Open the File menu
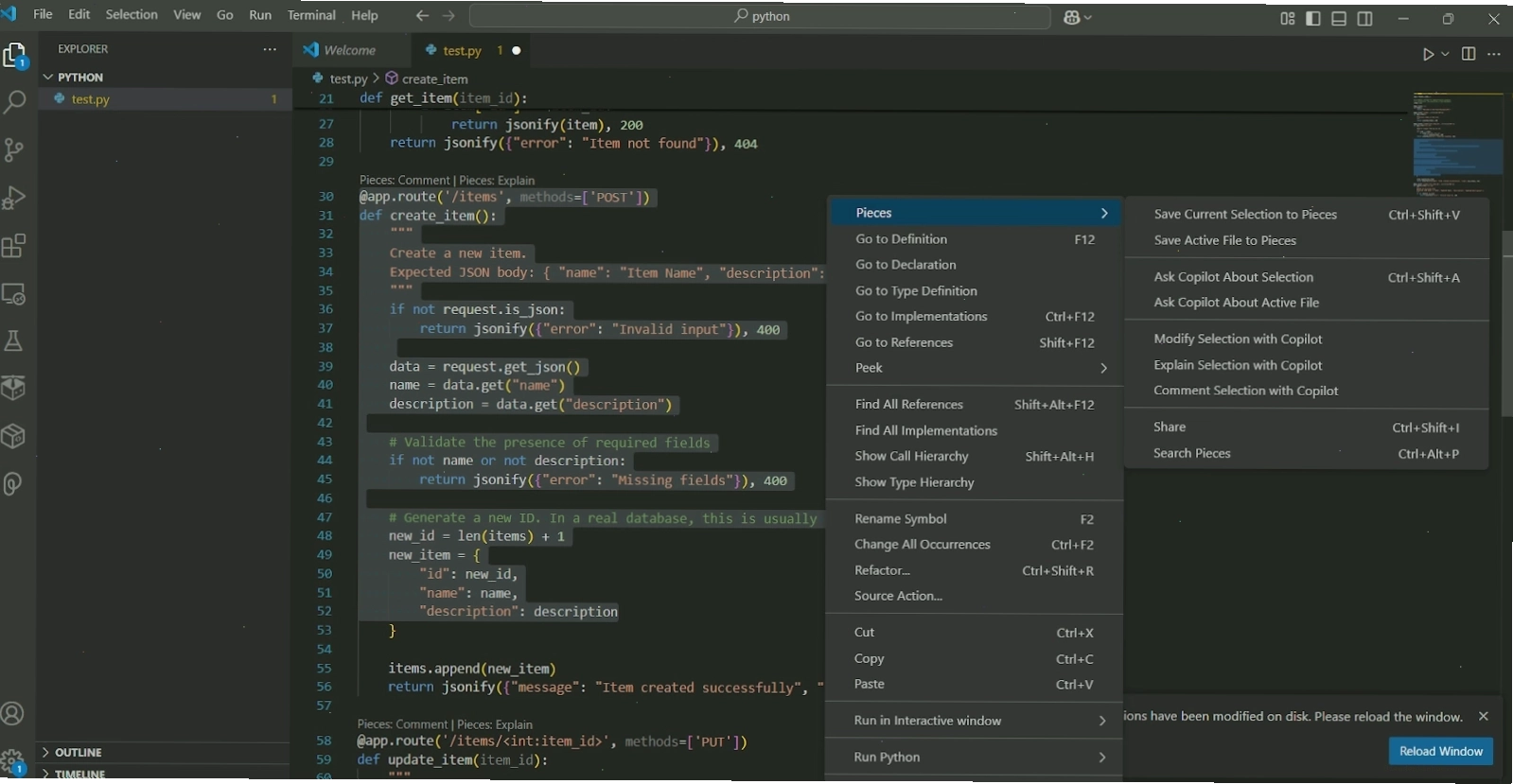 pyautogui.click(x=43, y=14)
